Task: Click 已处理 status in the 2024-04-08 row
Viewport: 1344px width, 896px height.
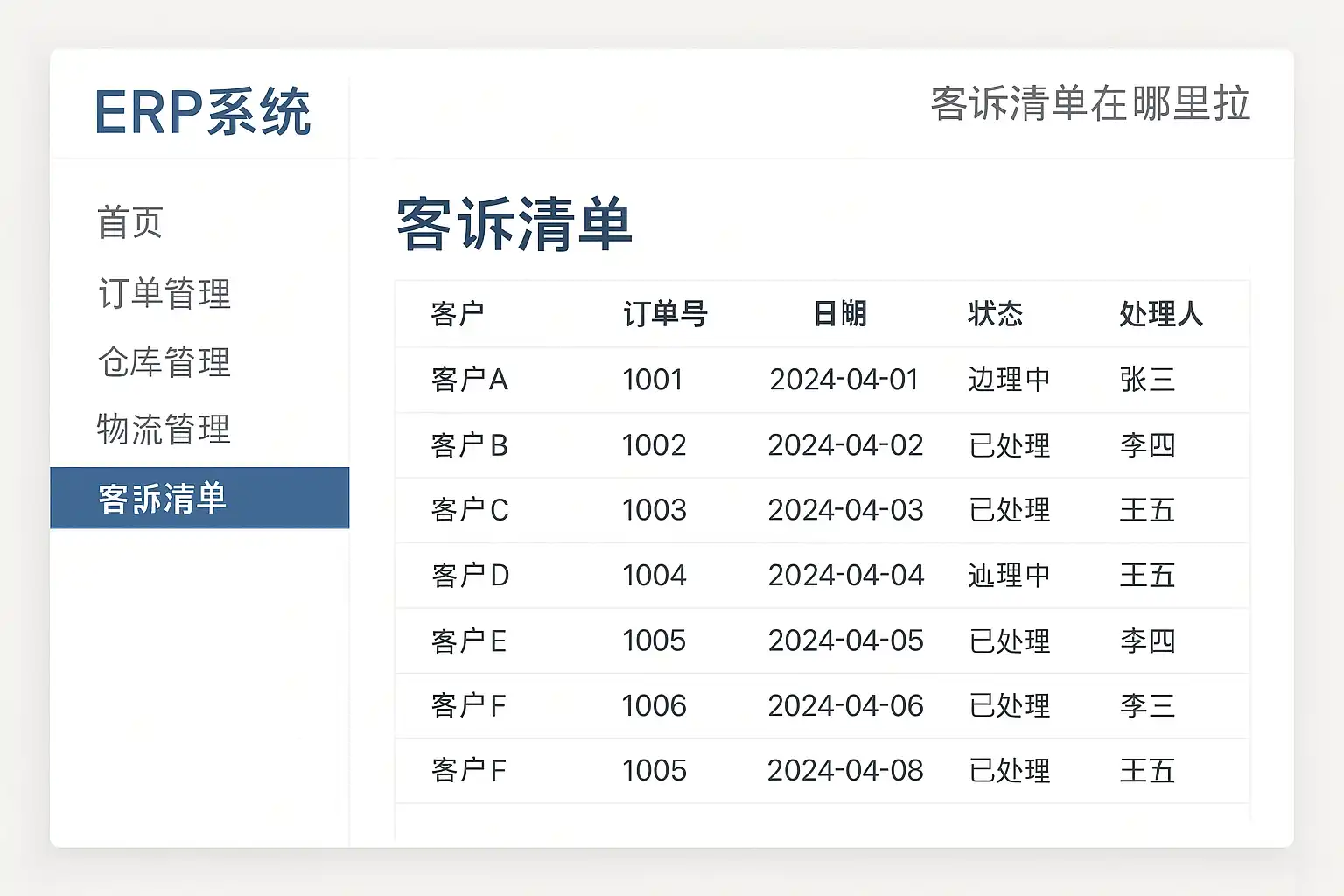Action: click(1010, 771)
